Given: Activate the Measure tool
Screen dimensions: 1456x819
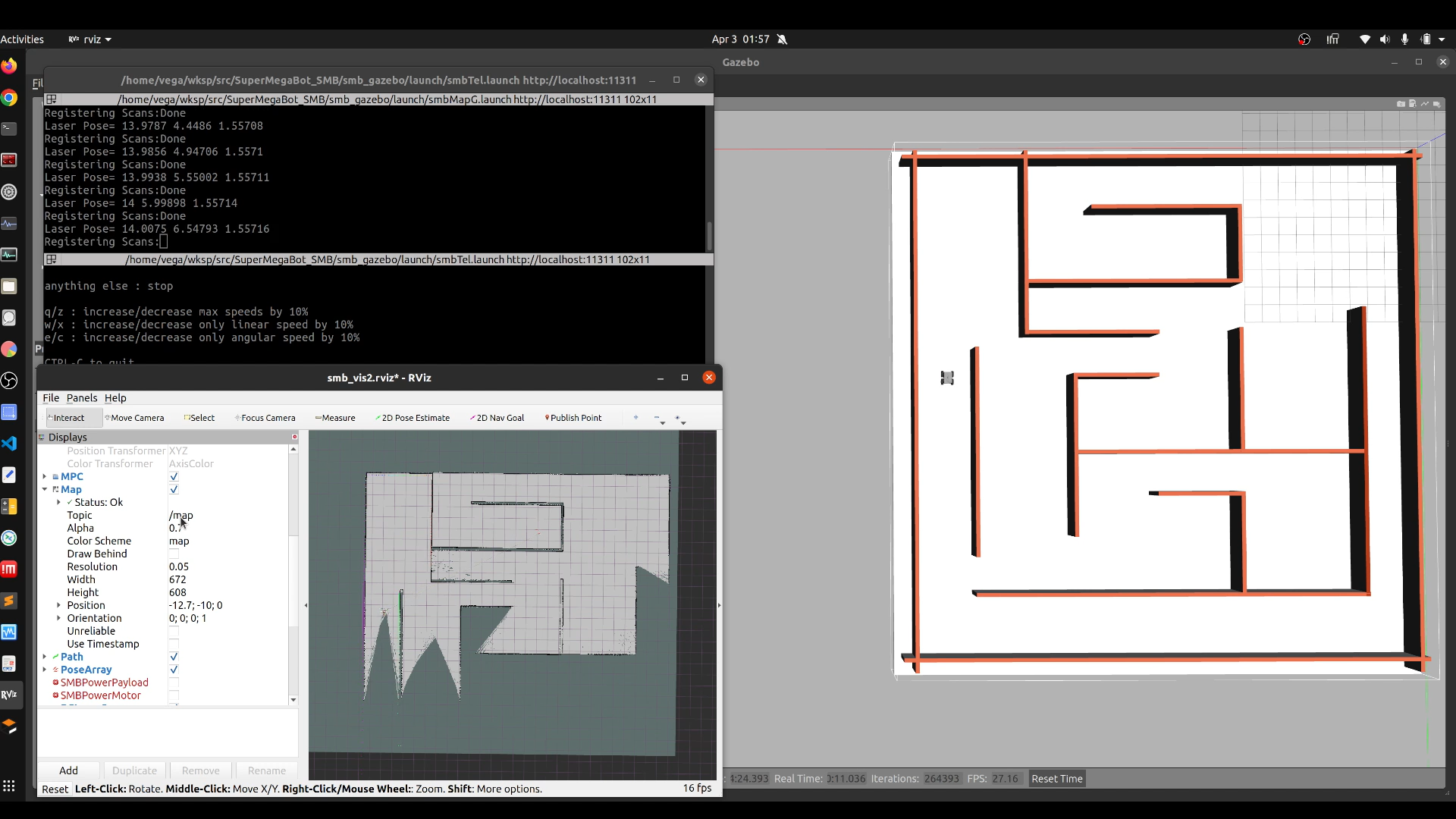Looking at the screenshot, I should click(335, 418).
